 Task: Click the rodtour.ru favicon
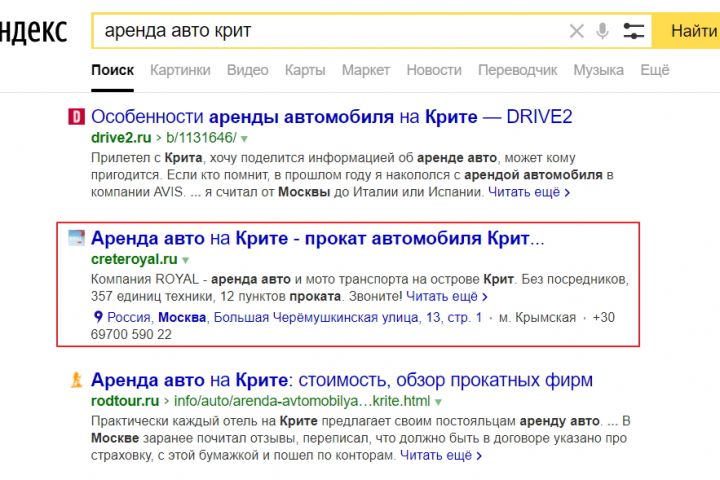[76, 380]
